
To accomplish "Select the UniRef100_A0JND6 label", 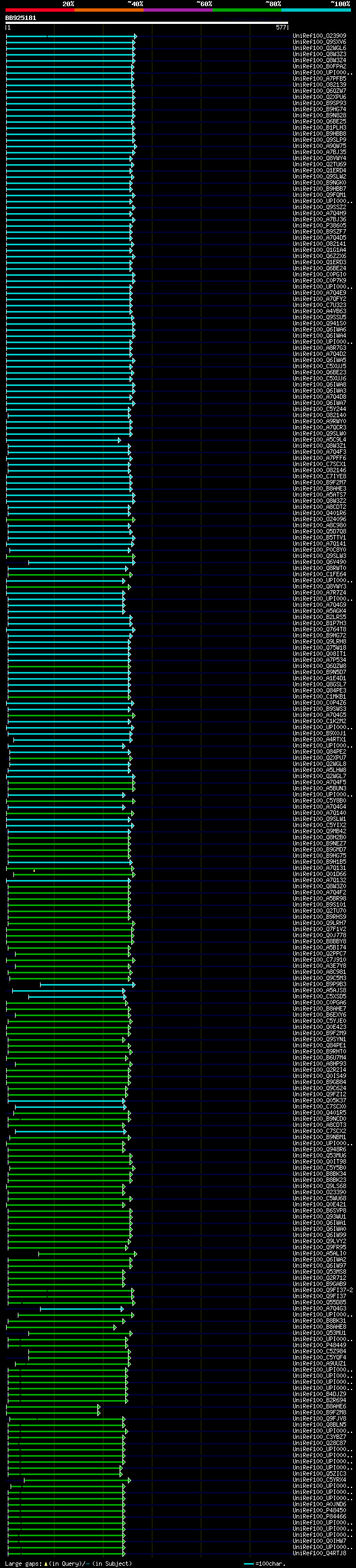I will pyautogui.click(x=319, y=1504).
